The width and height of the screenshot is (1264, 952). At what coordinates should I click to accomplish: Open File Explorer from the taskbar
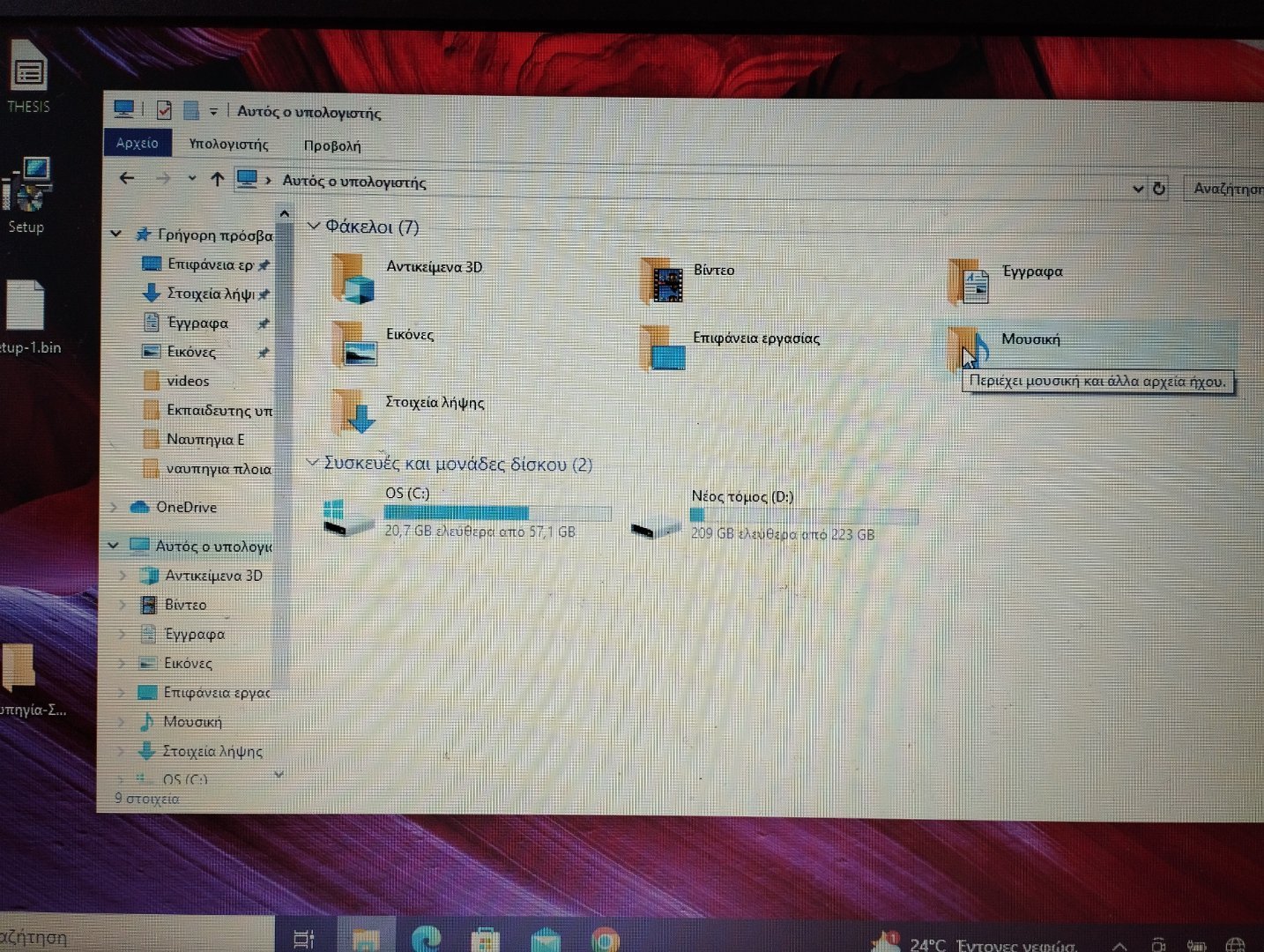tap(366, 940)
